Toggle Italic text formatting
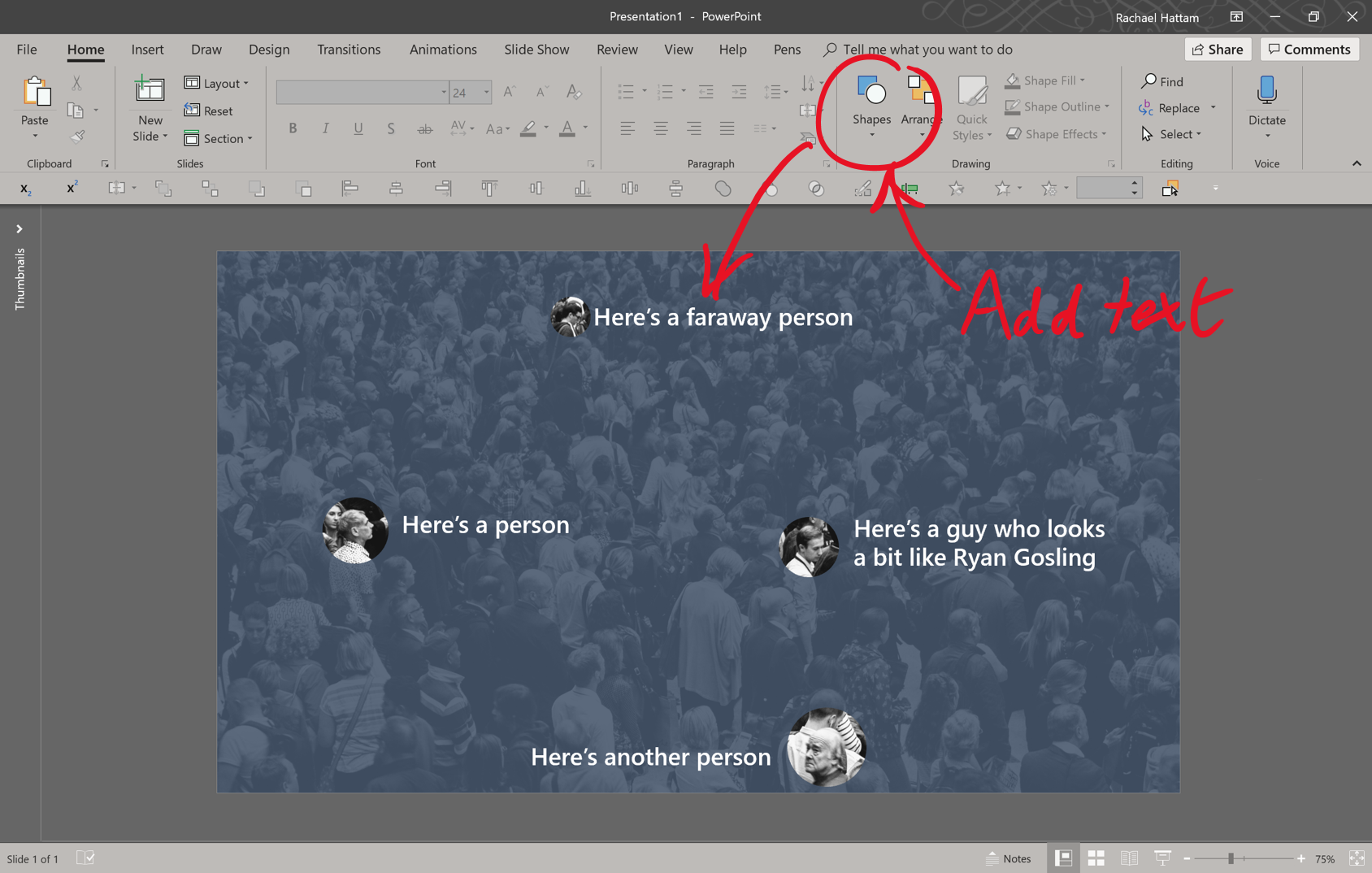 tap(325, 128)
